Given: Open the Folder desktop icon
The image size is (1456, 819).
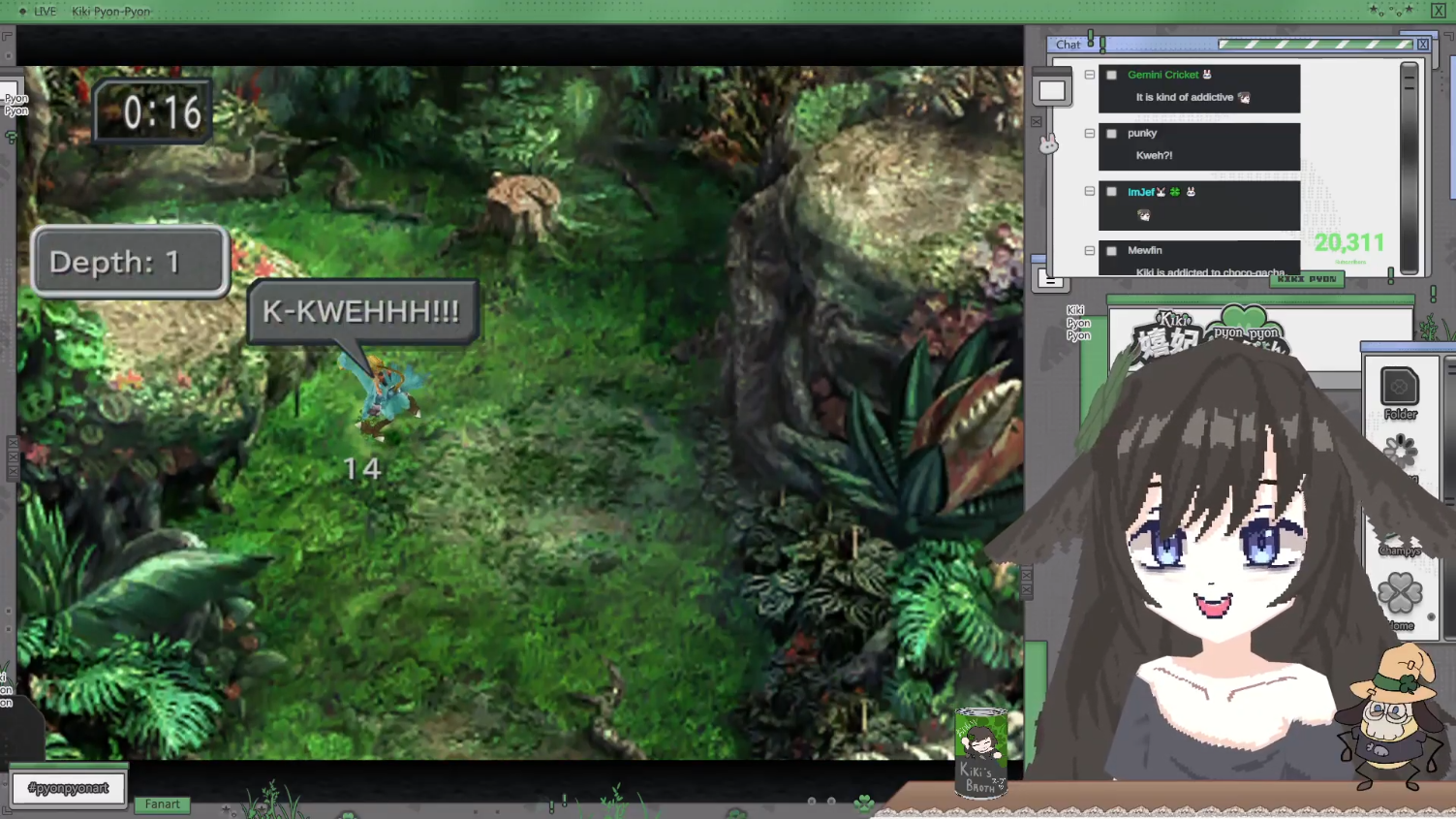Looking at the screenshot, I should coord(1399,390).
